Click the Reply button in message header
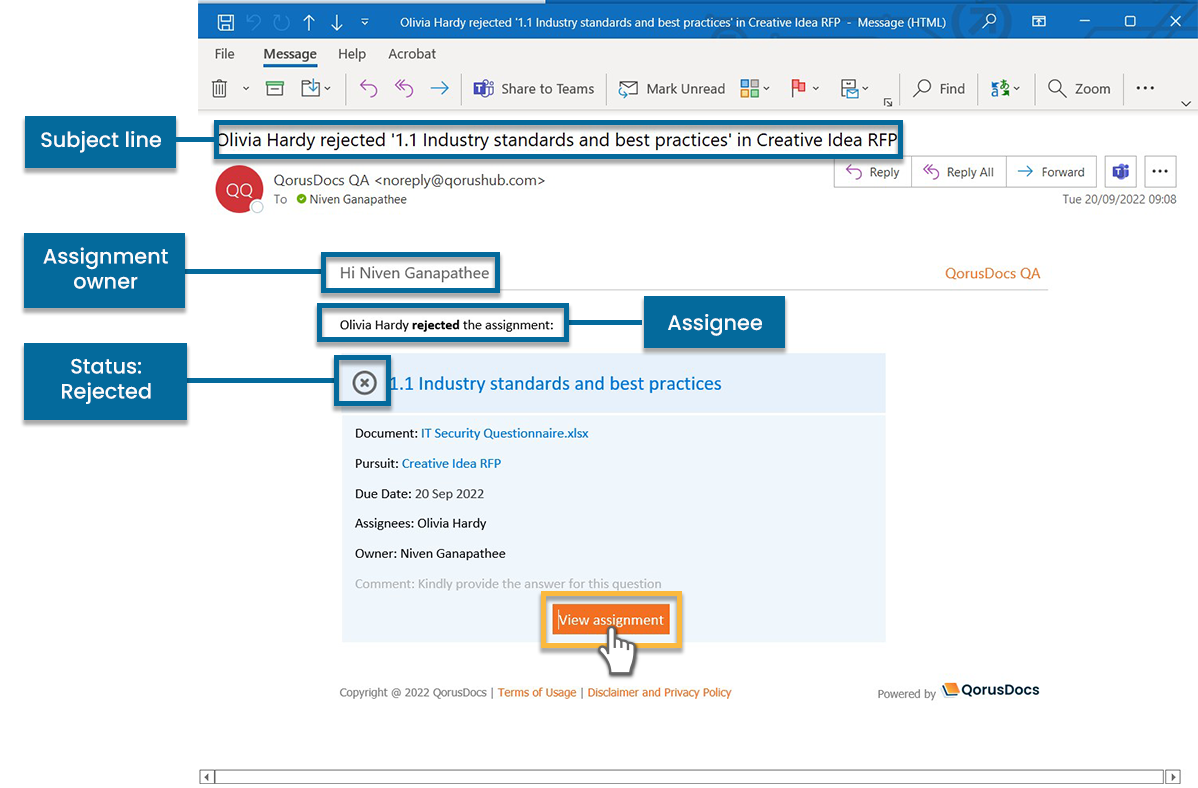The width and height of the screenshot is (1198, 788). tap(873, 172)
